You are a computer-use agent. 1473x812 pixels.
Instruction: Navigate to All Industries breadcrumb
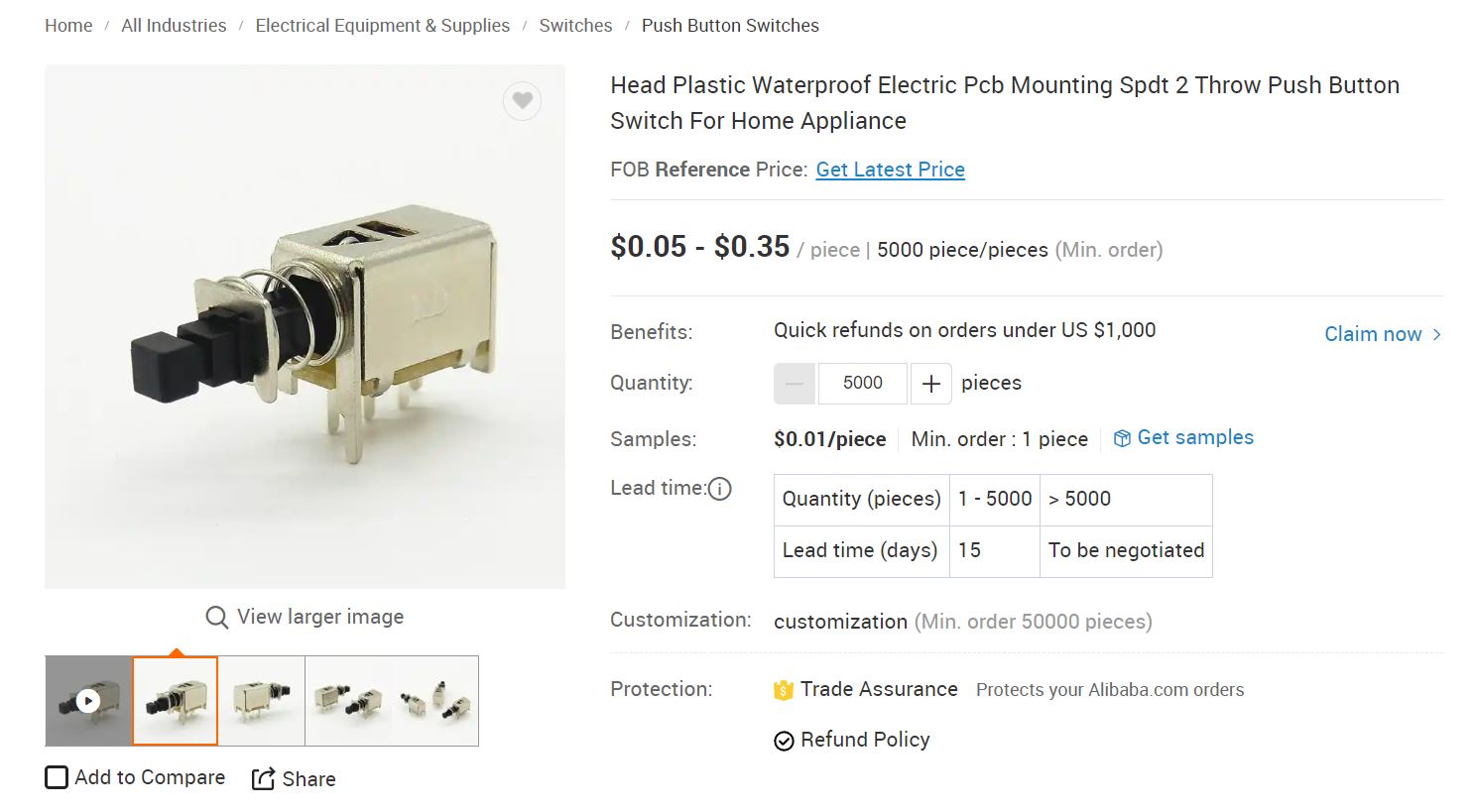coord(174,26)
